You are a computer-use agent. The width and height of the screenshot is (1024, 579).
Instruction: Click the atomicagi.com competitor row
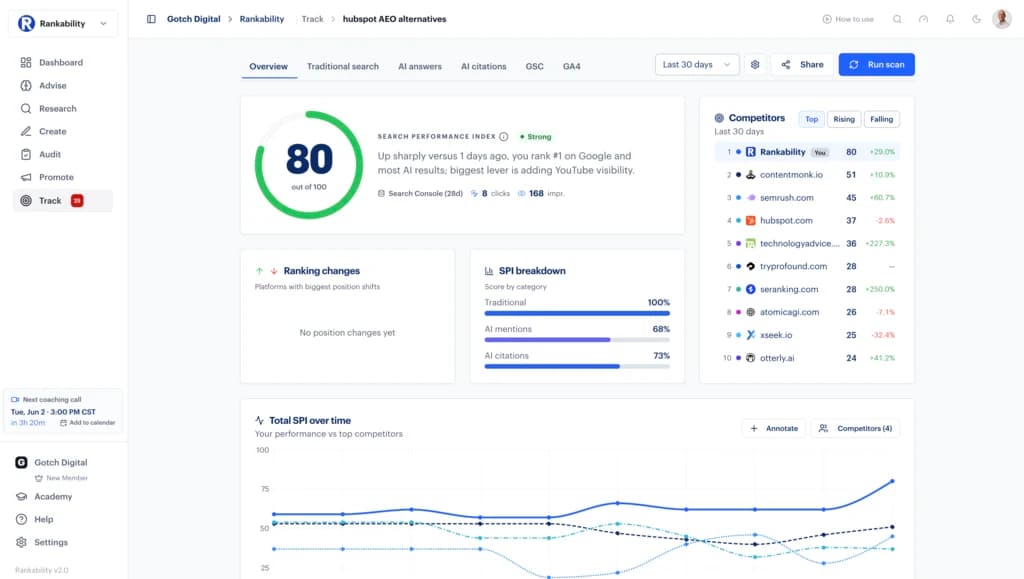(x=807, y=312)
